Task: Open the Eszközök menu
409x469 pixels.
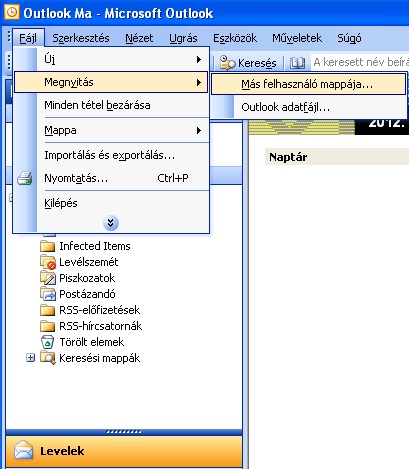Action: (x=235, y=38)
